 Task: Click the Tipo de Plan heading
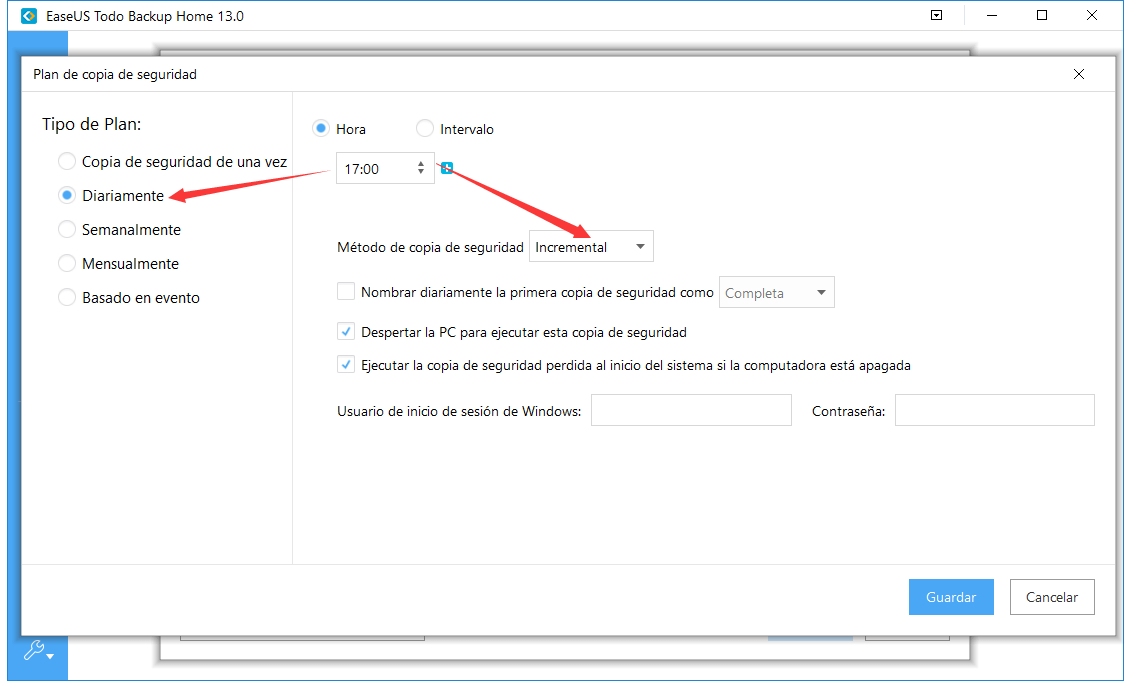(92, 124)
